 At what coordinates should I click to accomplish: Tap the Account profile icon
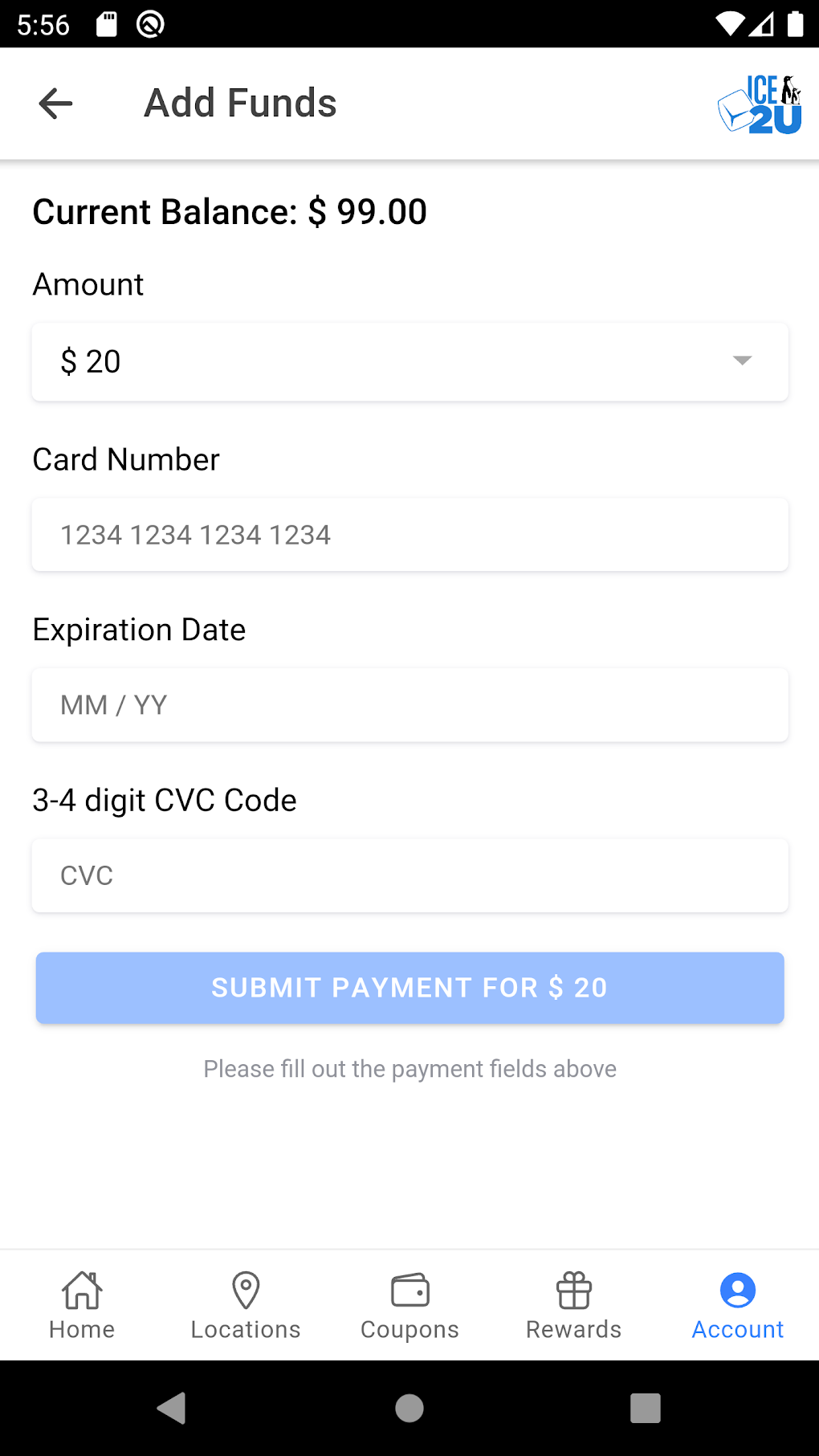tap(737, 1291)
